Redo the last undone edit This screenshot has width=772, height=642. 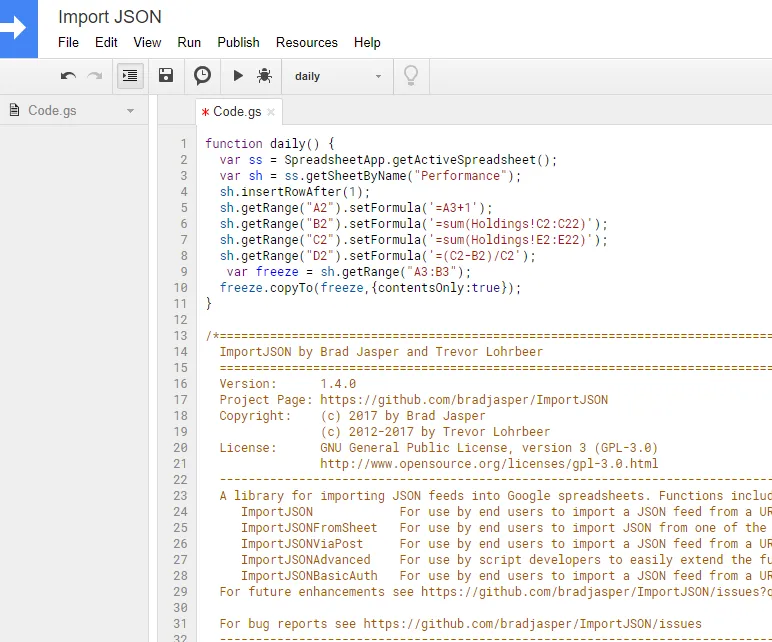coord(95,76)
